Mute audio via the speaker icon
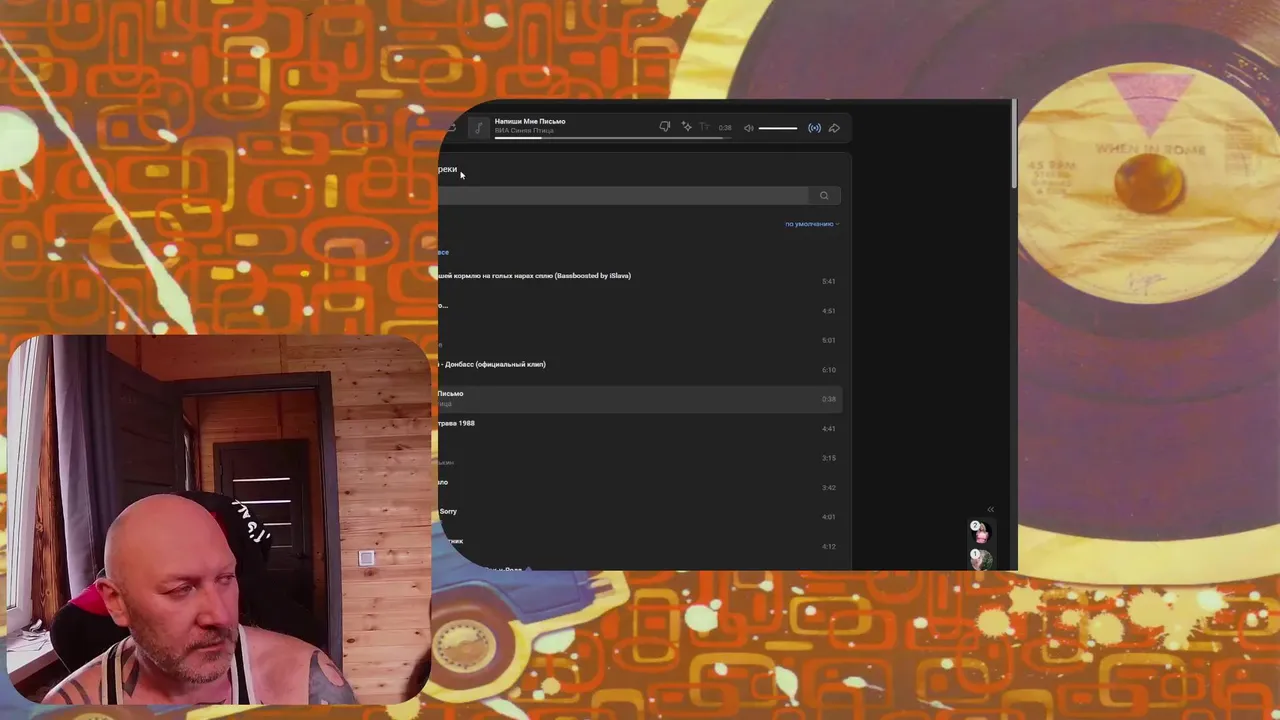1280x720 pixels. click(748, 128)
